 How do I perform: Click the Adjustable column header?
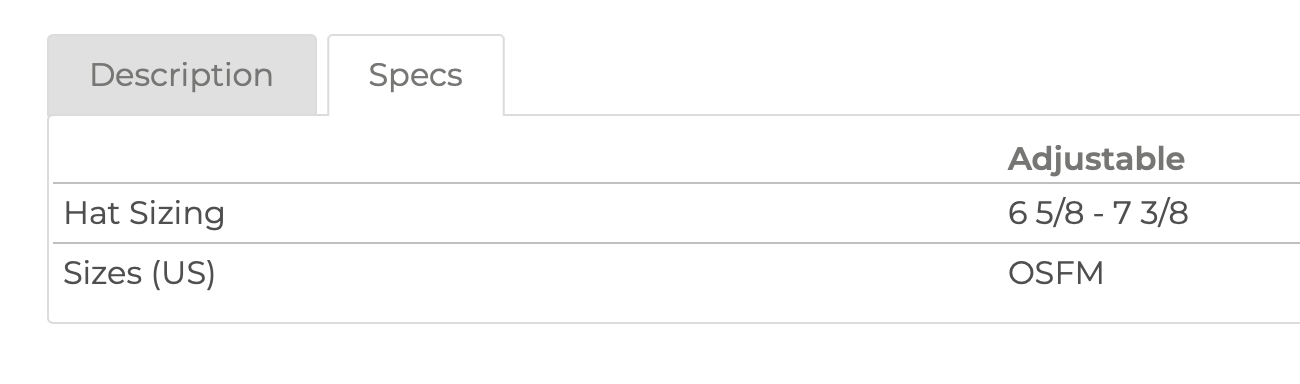click(1096, 159)
